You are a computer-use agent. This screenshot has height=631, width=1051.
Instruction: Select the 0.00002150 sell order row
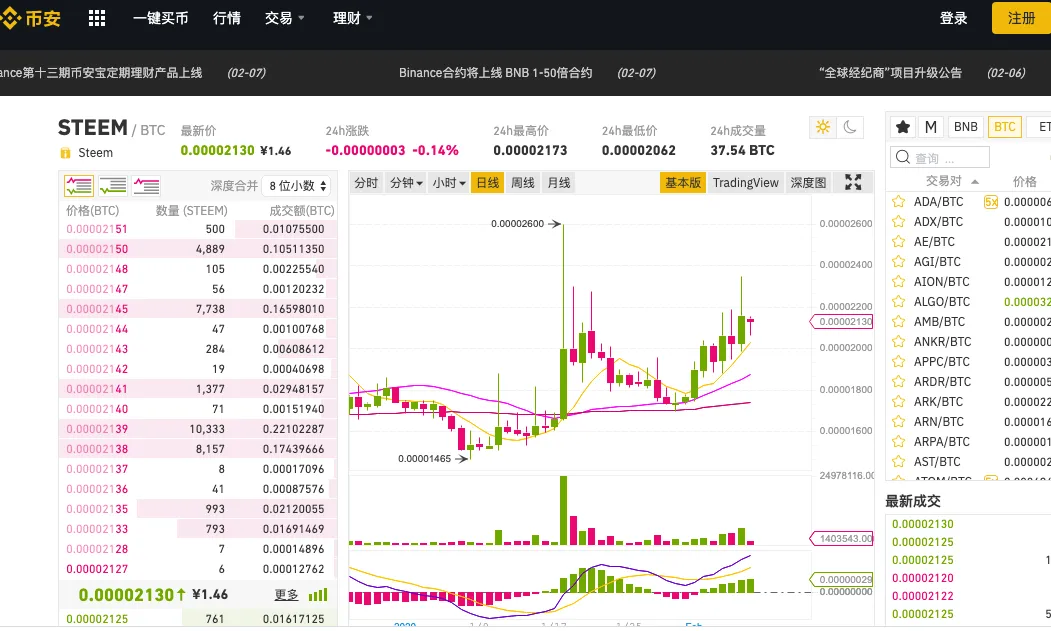pos(198,249)
